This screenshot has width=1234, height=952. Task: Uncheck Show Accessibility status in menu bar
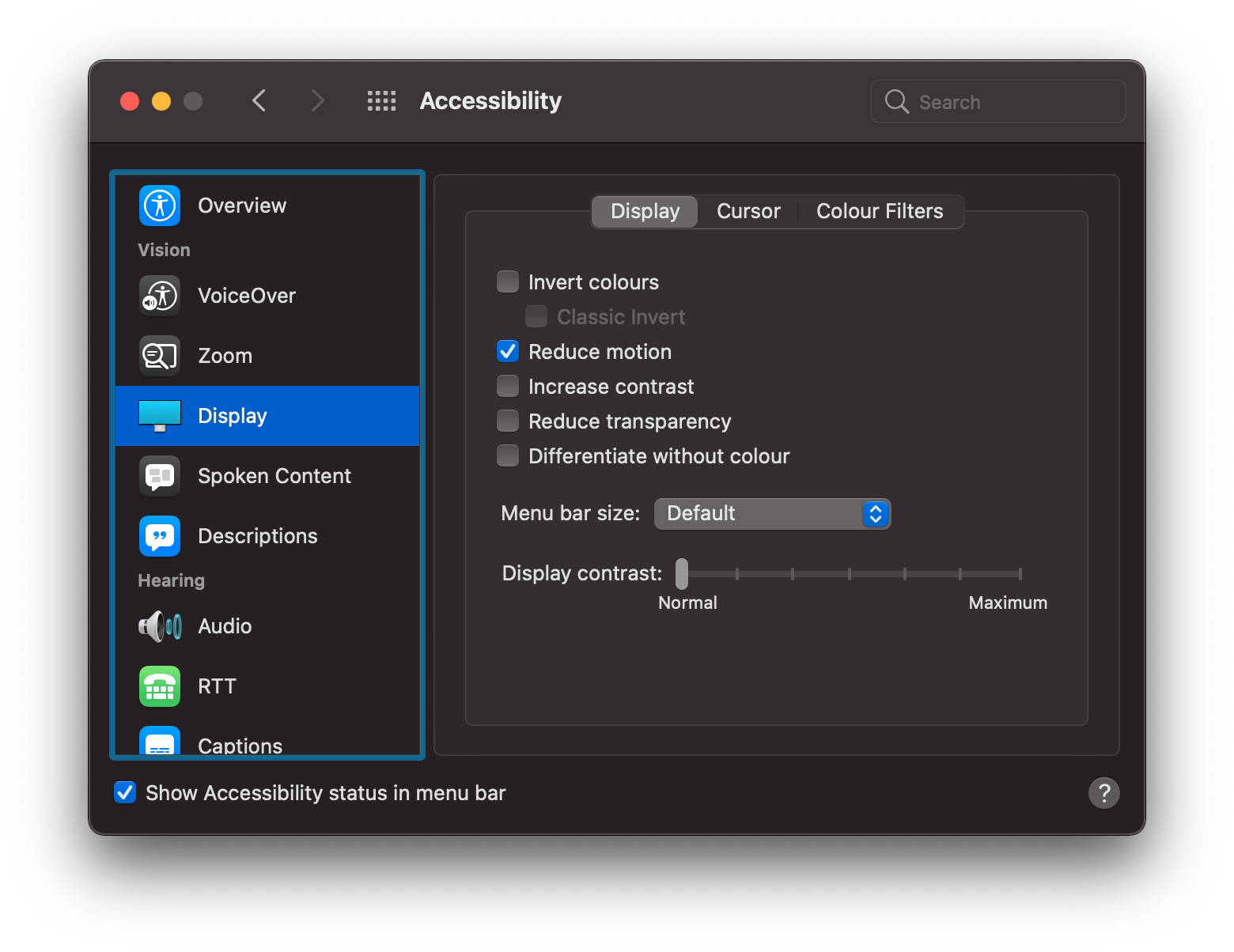click(124, 792)
